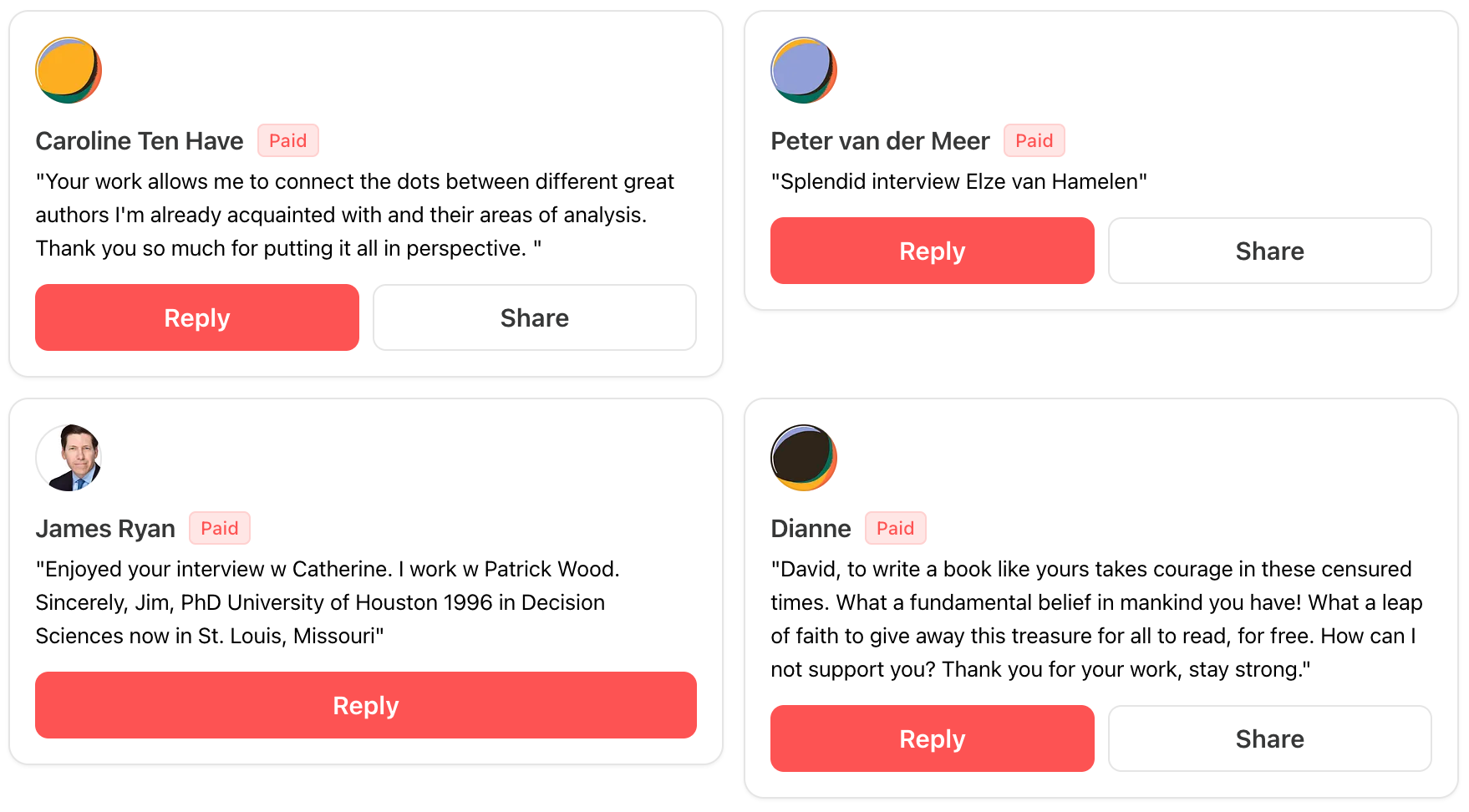This screenshot has height=812, width=1469.
Task: Share Dianne's comment
Action: tap(1269, 738)
